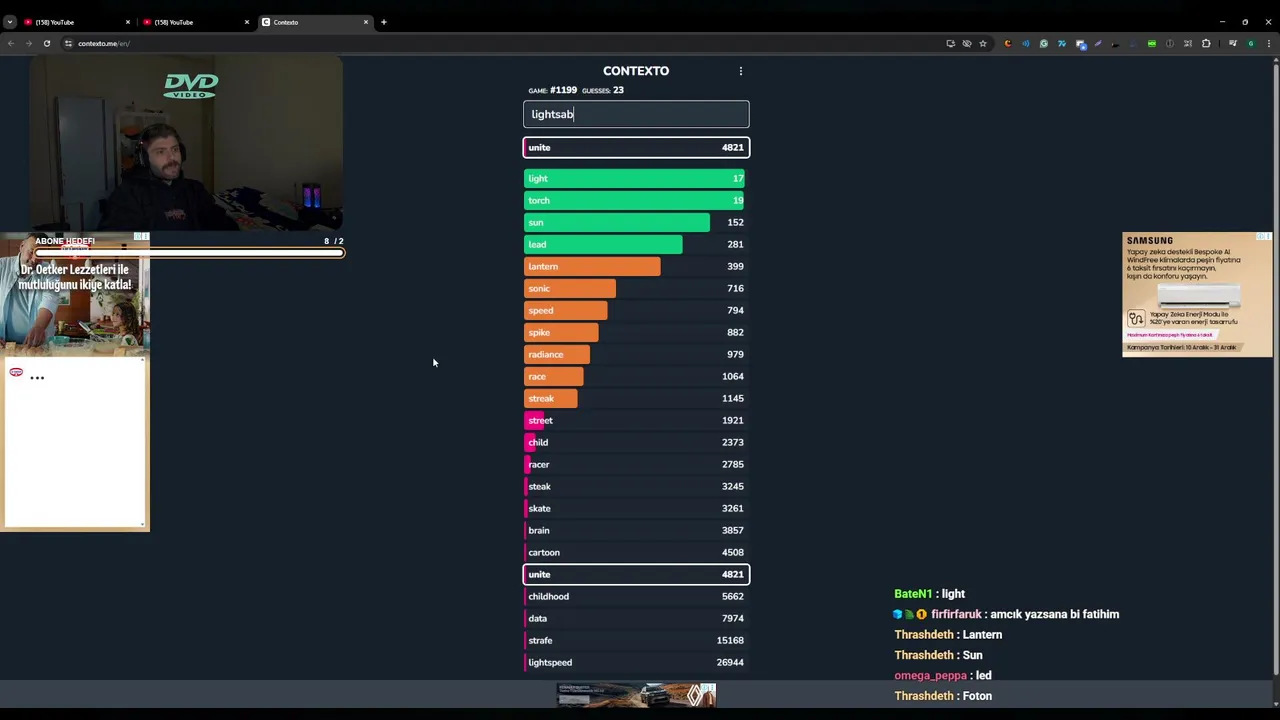Open the Extensions puzzle piece menu
This screenshot has width=1280, height=720.
click(1206, 43)
